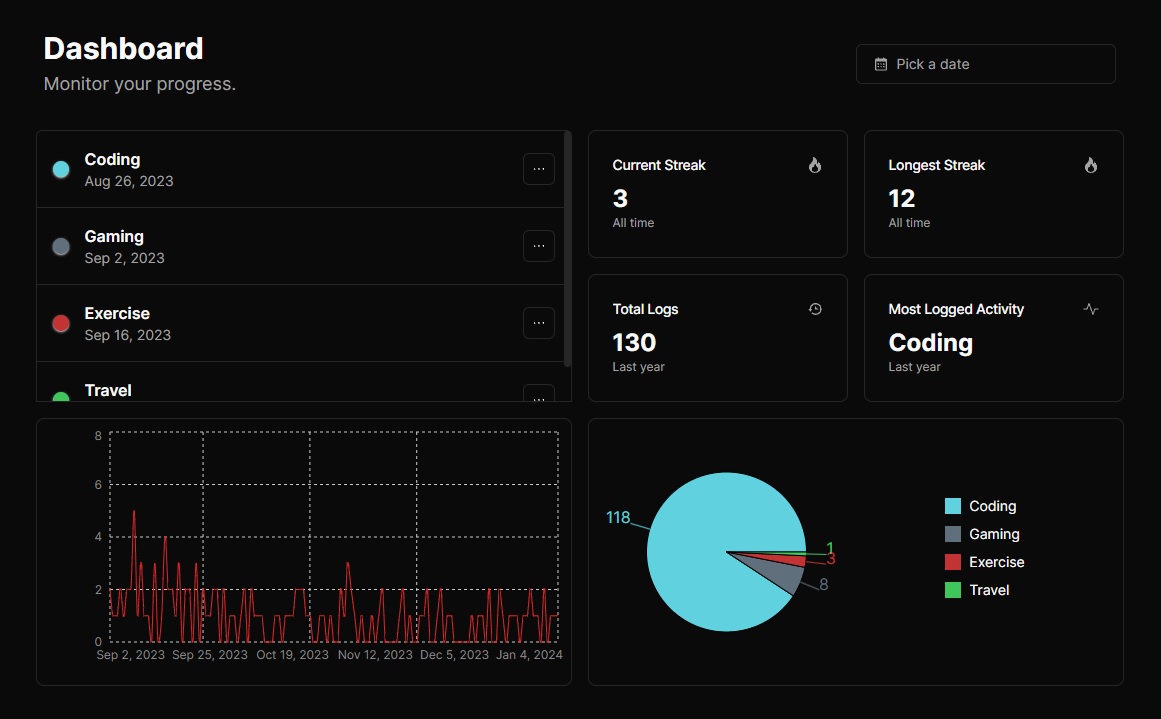Image resolution: width=1161 pixels, height=719 pixels.
Task: Select the Travel legend entry
Action: point(977,590)
